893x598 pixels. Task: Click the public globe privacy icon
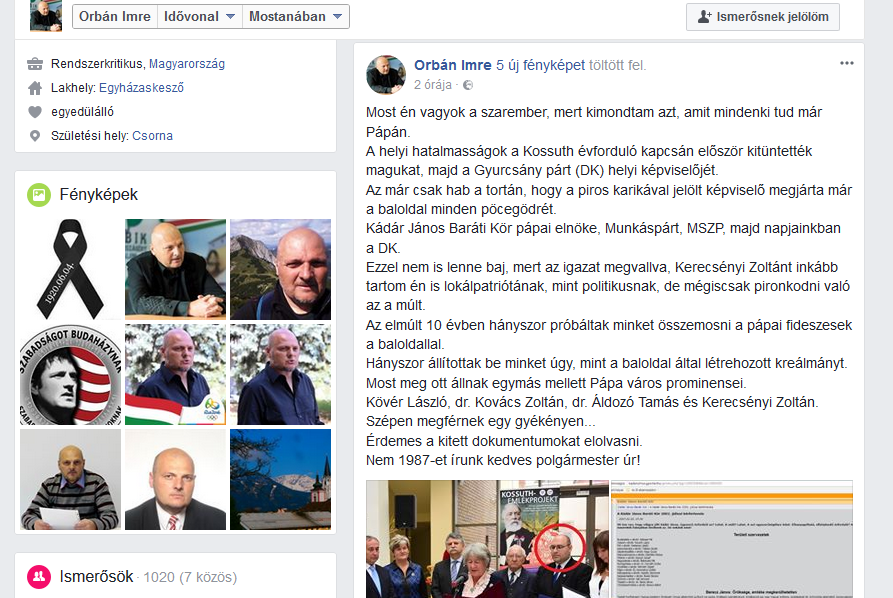tap(468, 85)
